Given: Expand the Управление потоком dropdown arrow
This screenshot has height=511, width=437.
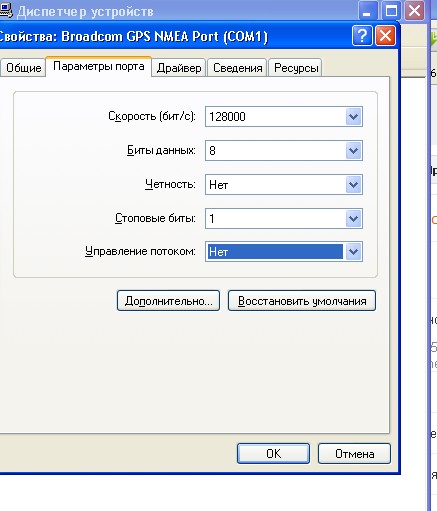Looking at the screenshot, I should coord(353,252).
